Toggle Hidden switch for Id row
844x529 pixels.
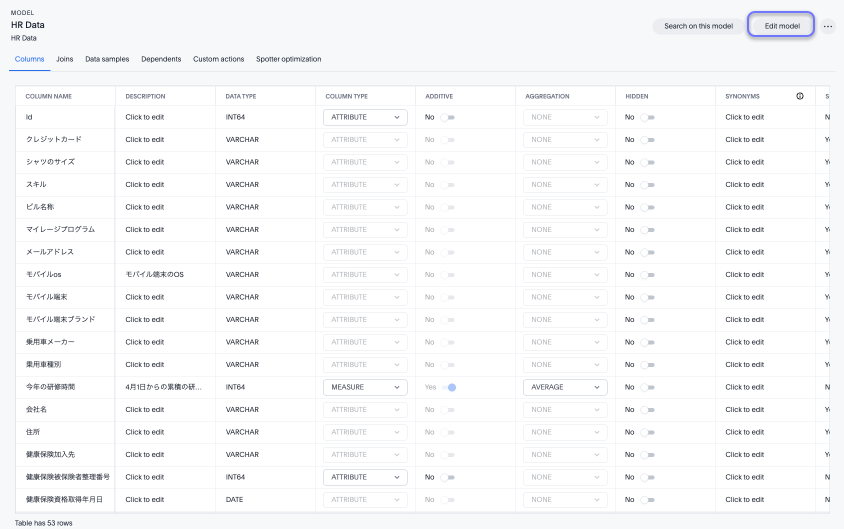pos(648,117)
